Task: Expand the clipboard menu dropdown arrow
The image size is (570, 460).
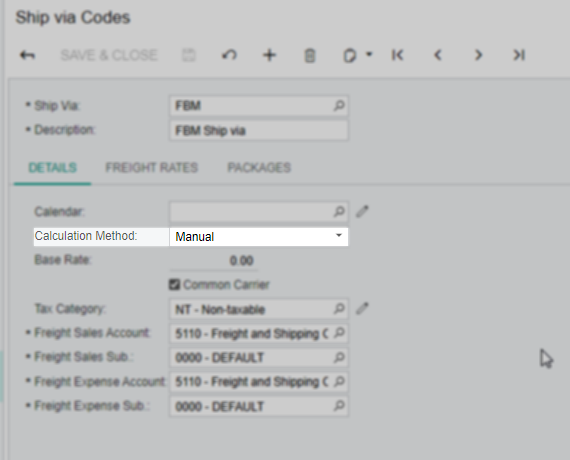Action: coord(369,55)
